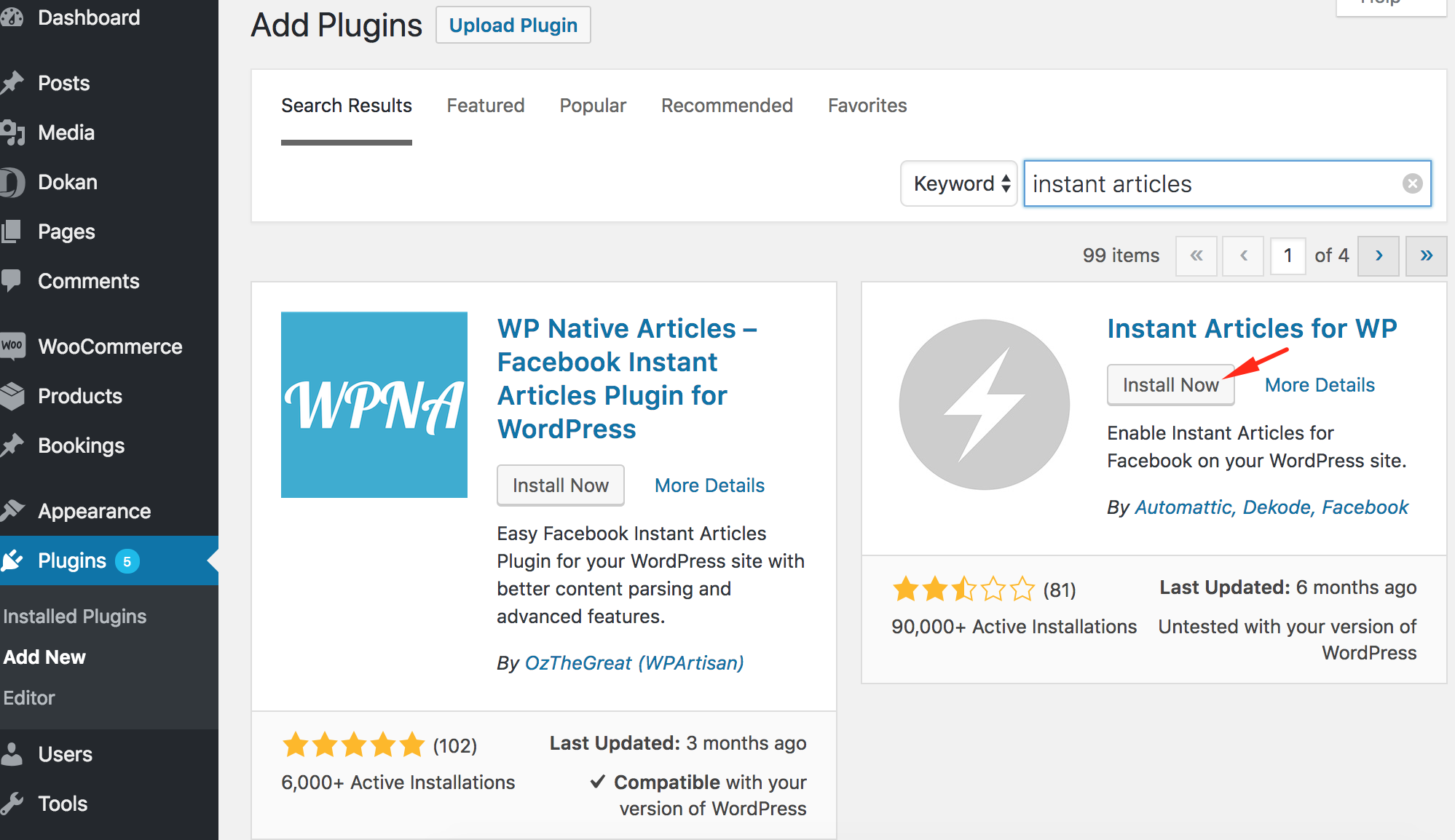The width and height of the screenshot is (1455, 840).
Task: Click the WPNA plugin thumbnail
Action: (374, 405)
